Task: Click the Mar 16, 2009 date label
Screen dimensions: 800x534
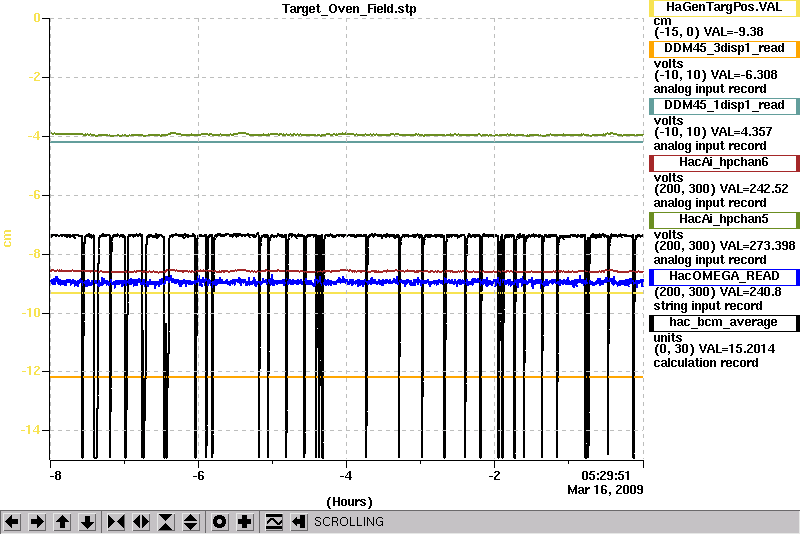Action: [x=605, y=490]
